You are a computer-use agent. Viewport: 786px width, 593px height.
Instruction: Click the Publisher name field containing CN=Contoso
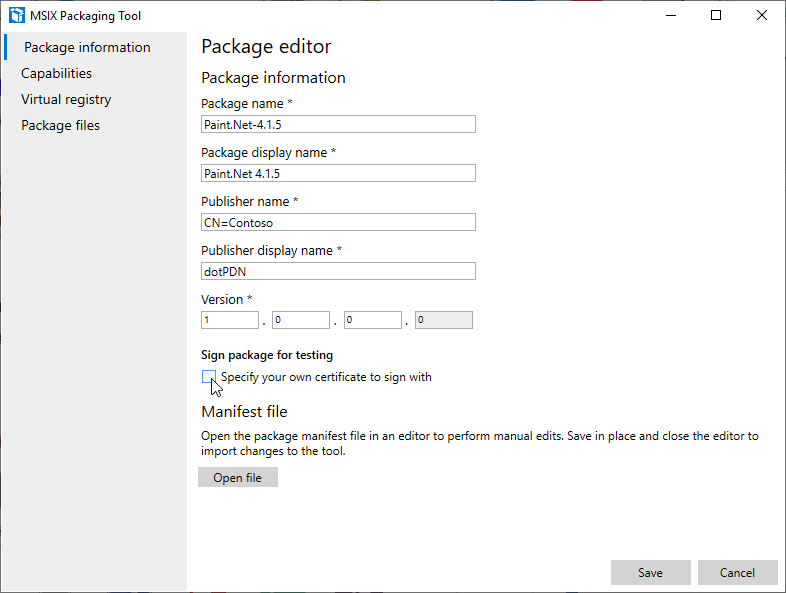[338, 222]
